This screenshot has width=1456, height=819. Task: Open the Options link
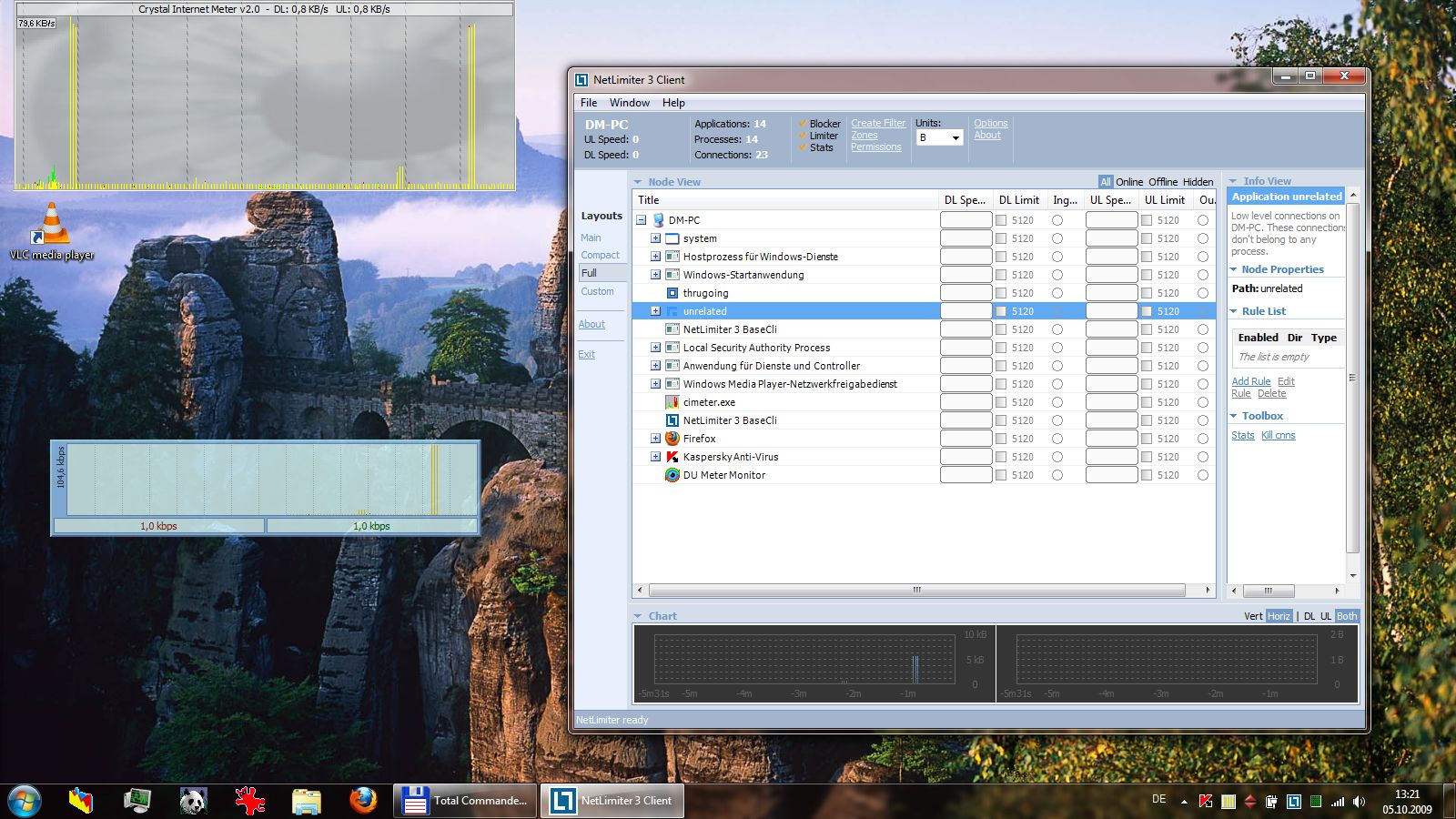click(x=991, y=124)
